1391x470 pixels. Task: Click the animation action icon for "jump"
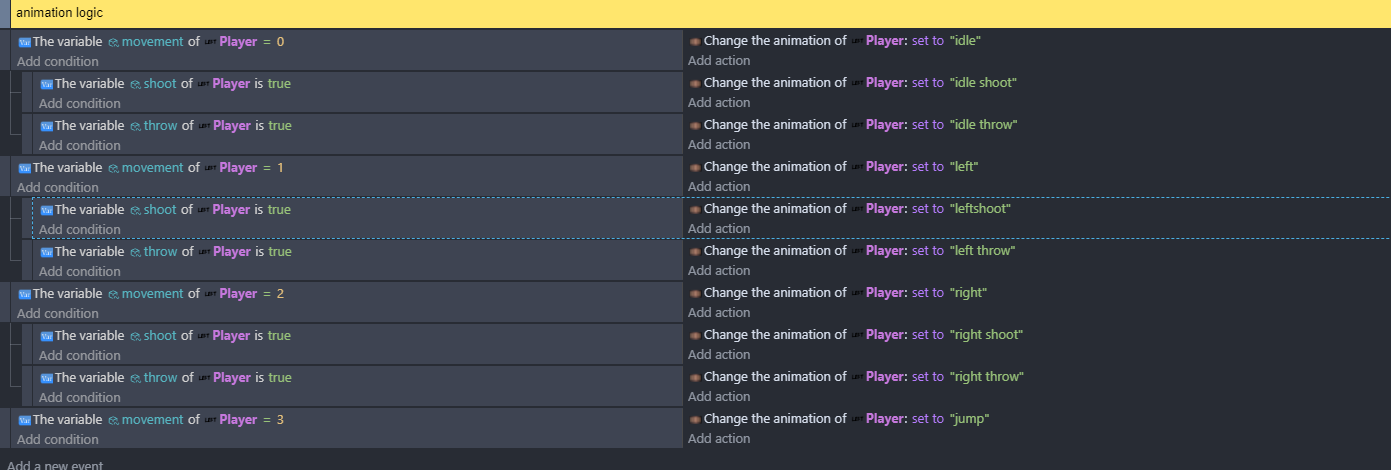click(695, 419)
